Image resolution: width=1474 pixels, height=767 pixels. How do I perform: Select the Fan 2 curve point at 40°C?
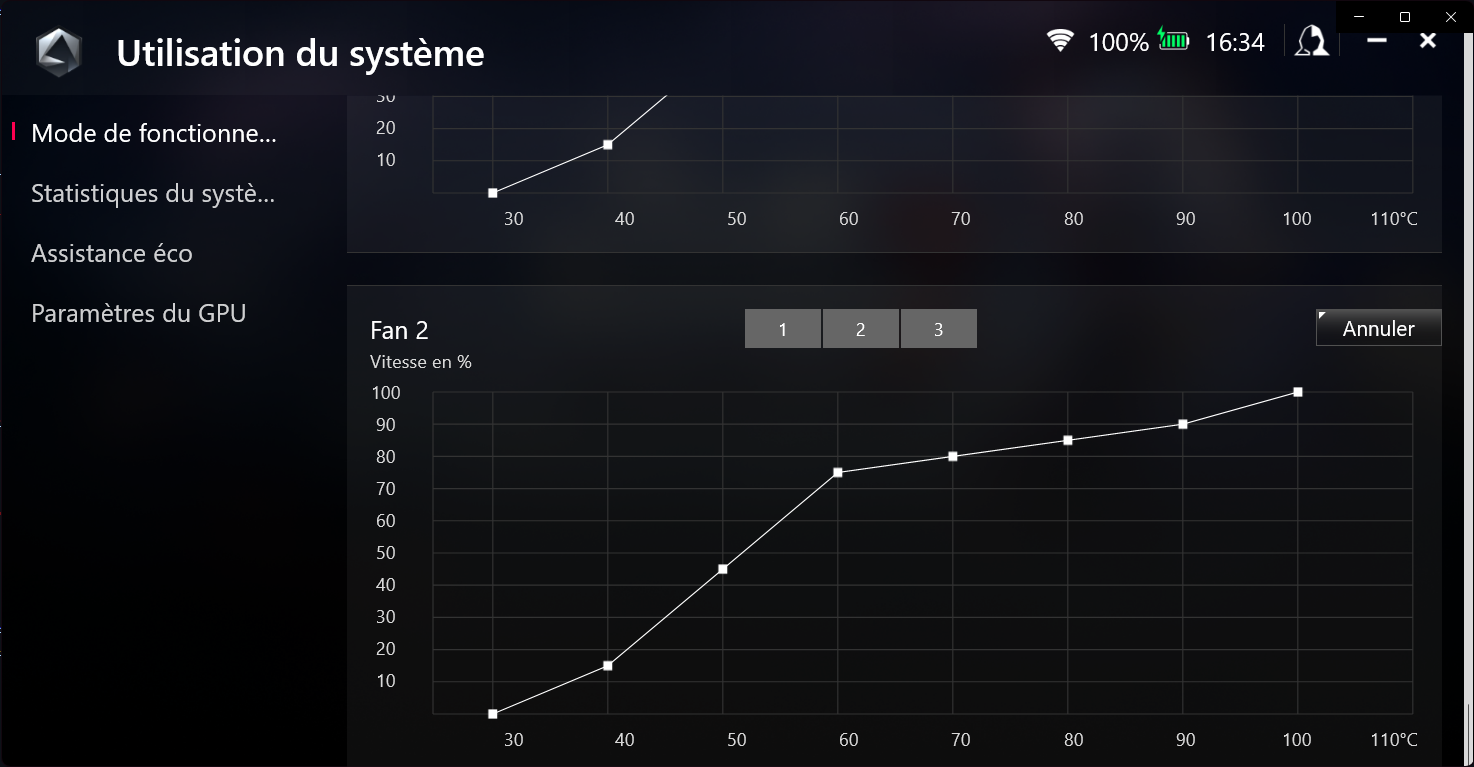coord(608,664)
